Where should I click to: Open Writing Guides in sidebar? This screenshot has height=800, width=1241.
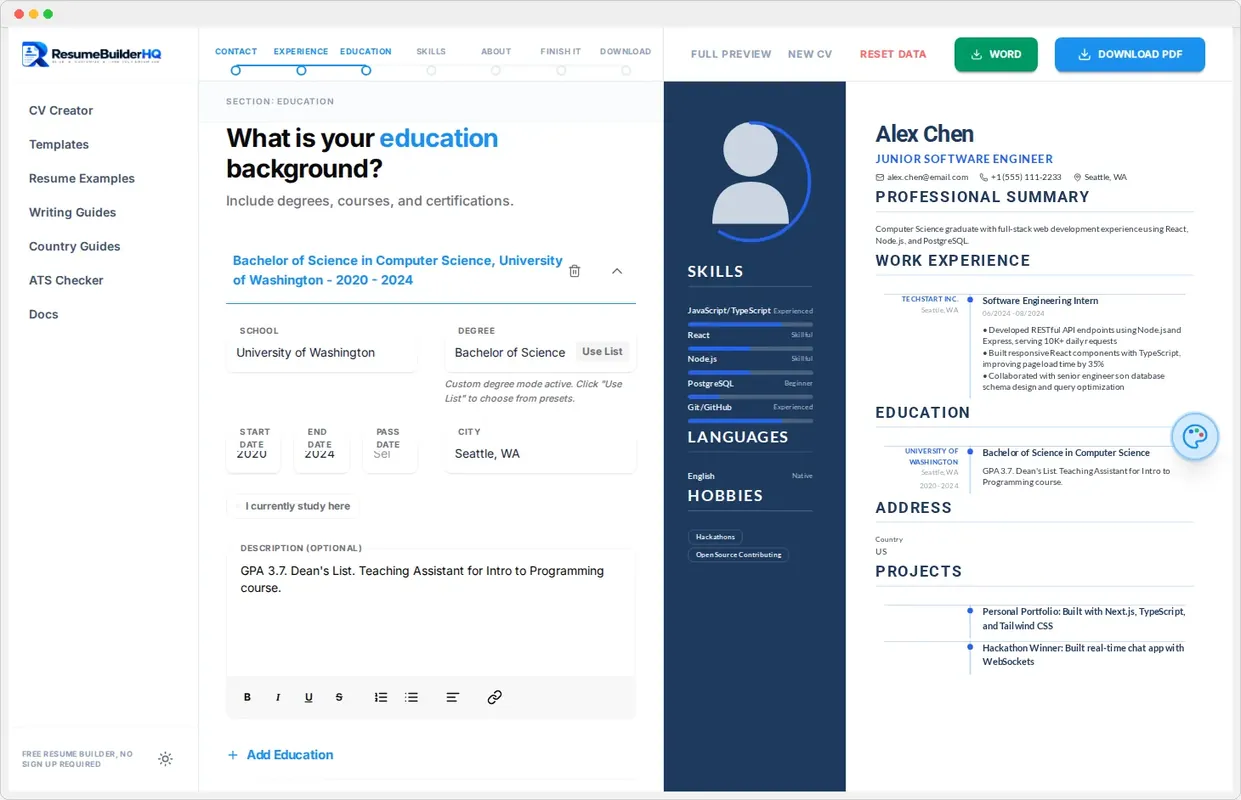[72, 213]
